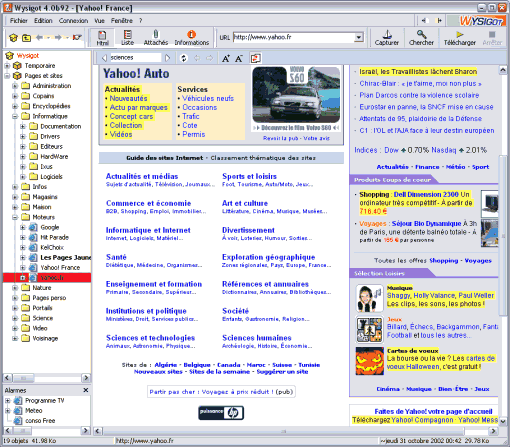Select the Programme TV alarm
Image resolution: width=510 pixels, height=447 pixels.
tap(45, 400)
